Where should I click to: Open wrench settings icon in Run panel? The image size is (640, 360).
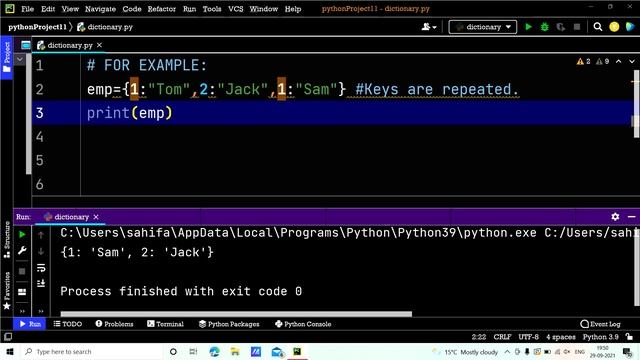22,251
